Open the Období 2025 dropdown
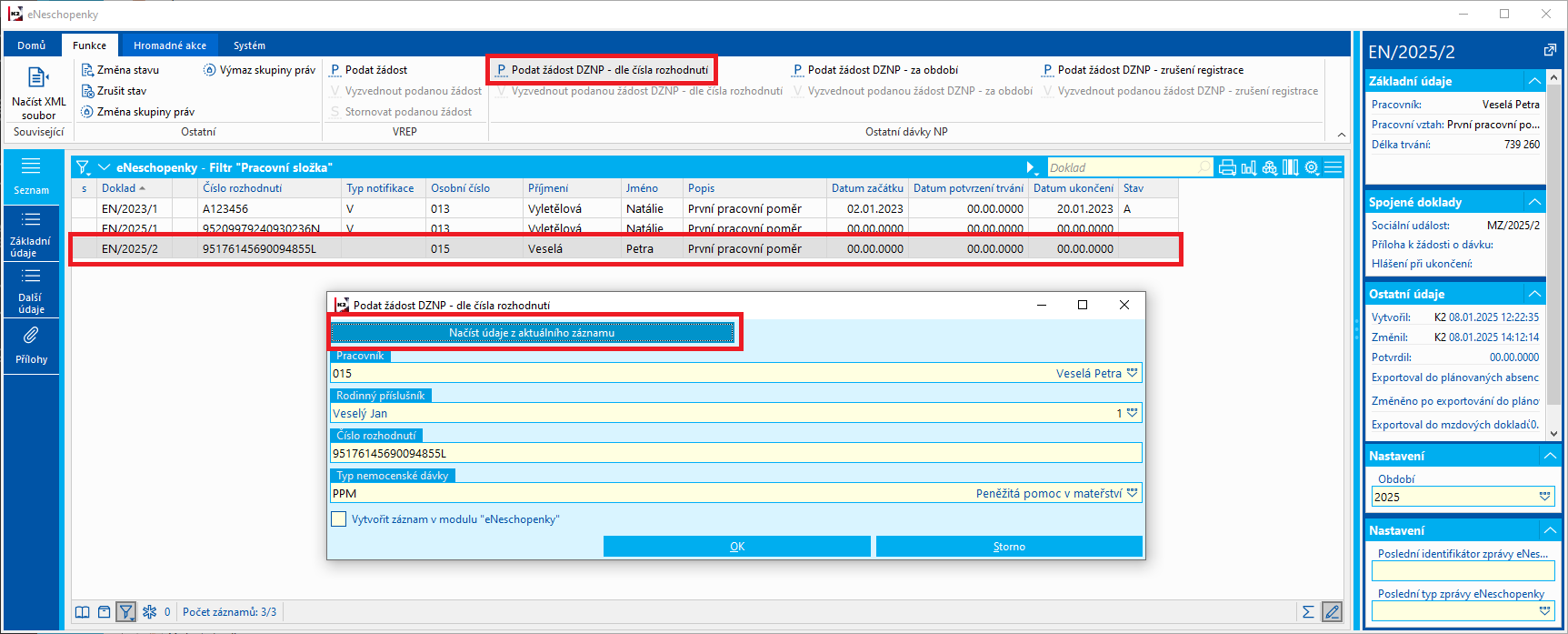Viewport: 1568px width, 634px height. [x=1544, y=497]
